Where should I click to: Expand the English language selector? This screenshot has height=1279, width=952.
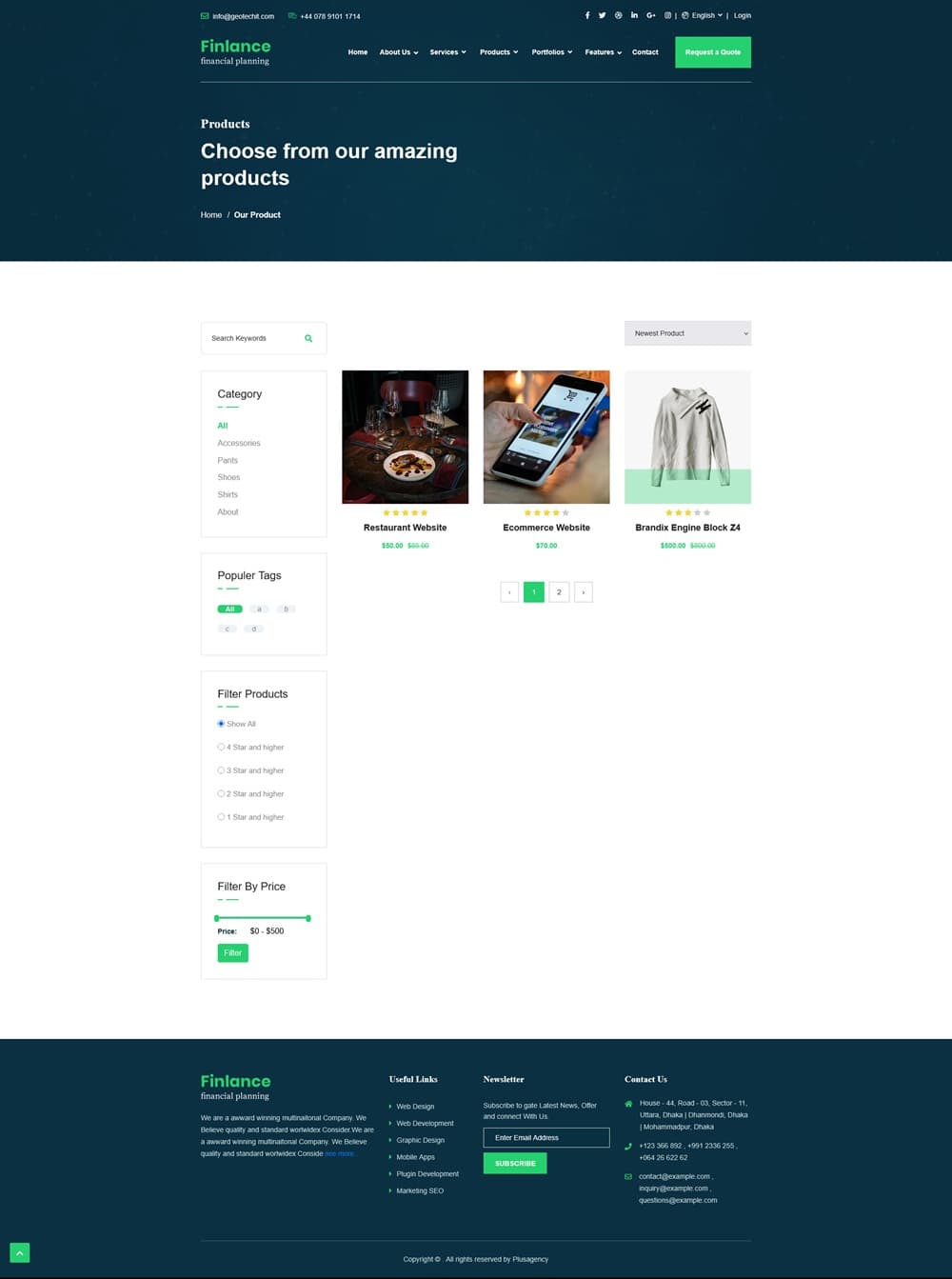coord(703,15)
